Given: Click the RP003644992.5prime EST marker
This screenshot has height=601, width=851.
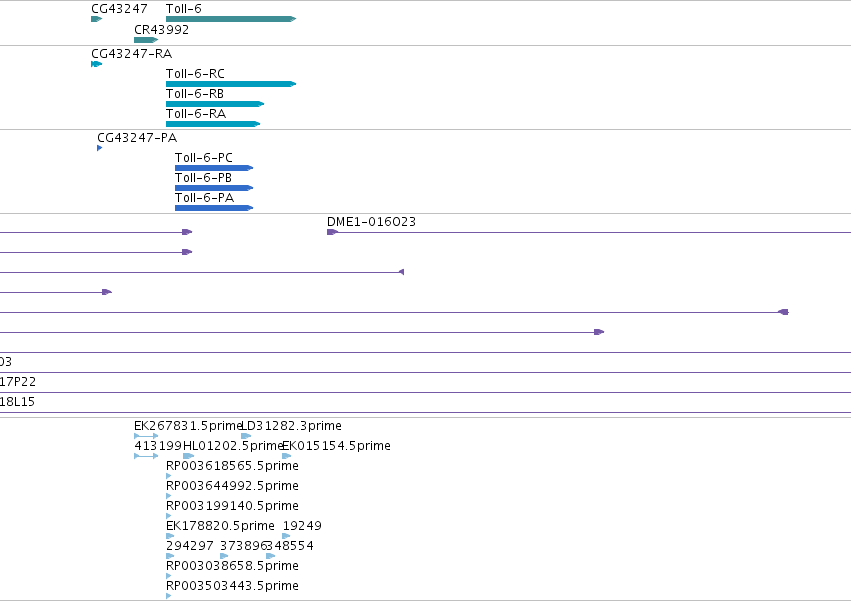Looking at the screenshot, I should (169, 496).
